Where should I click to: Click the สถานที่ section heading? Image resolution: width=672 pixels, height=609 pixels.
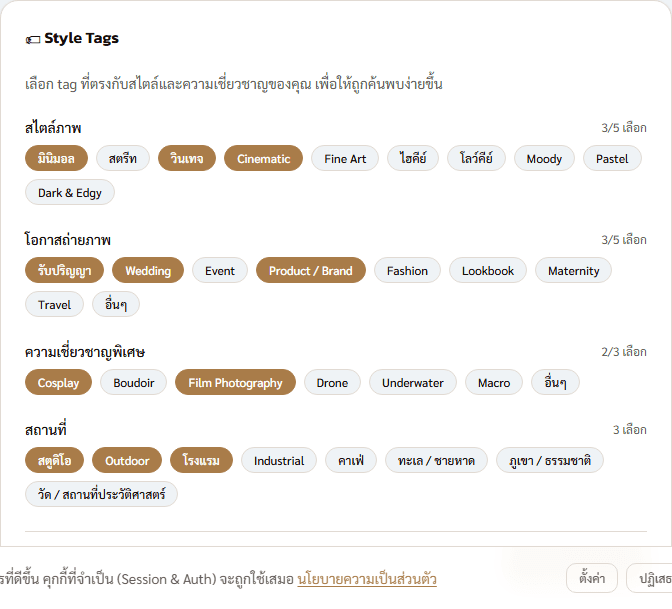[46, 429]
